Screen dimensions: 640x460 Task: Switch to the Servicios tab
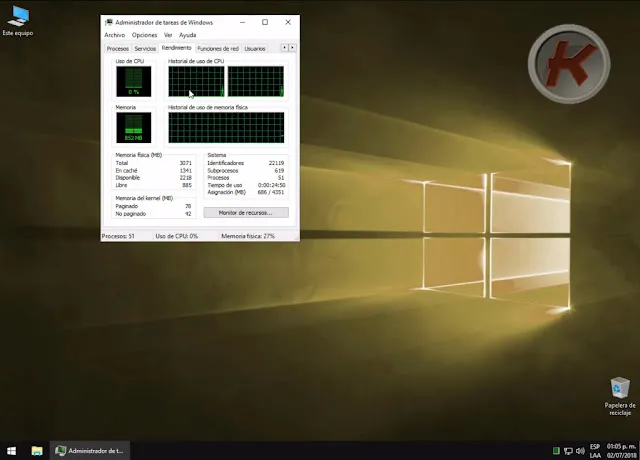(145, 49)
